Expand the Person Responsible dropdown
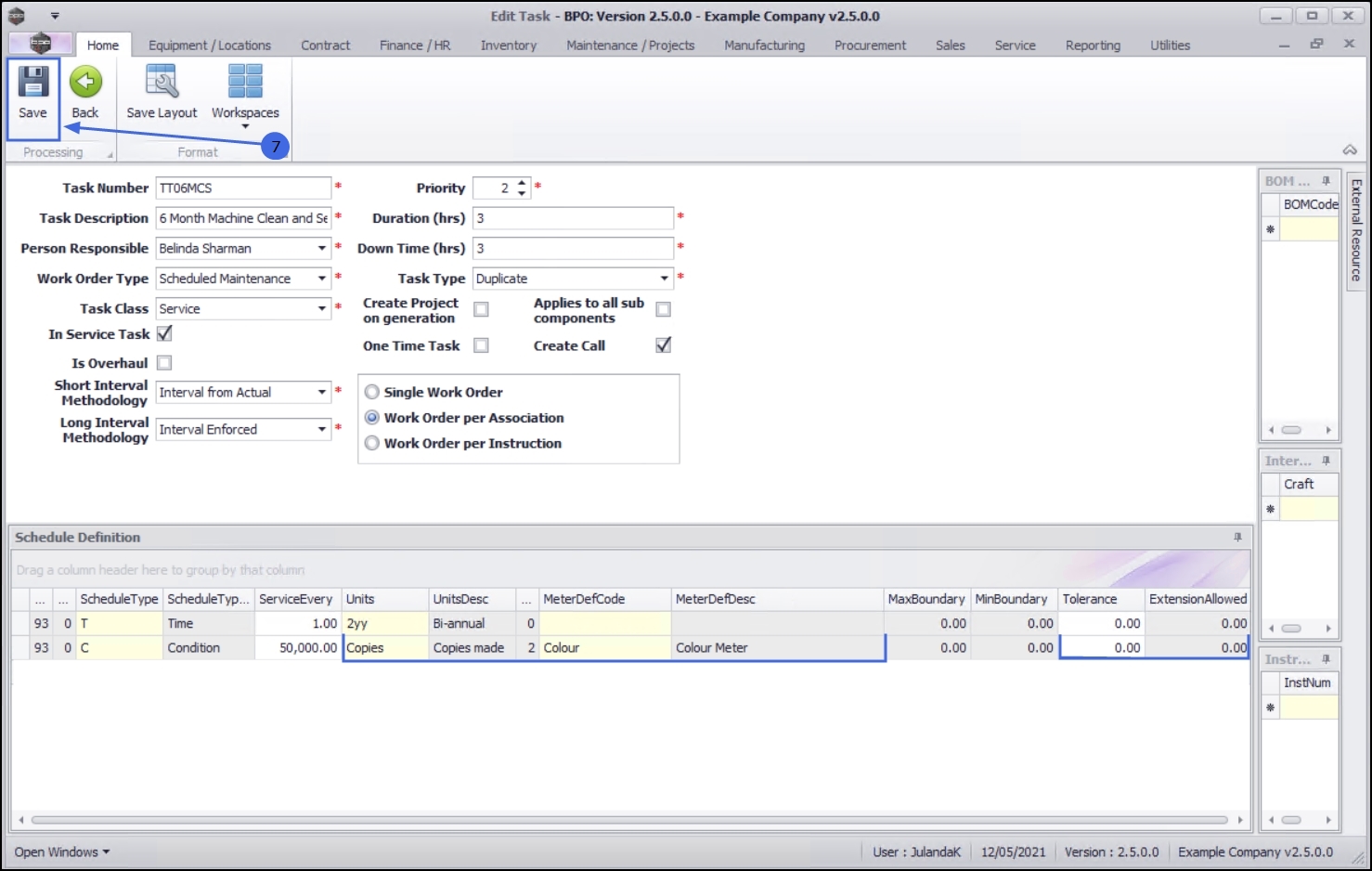 coord(322,249)
